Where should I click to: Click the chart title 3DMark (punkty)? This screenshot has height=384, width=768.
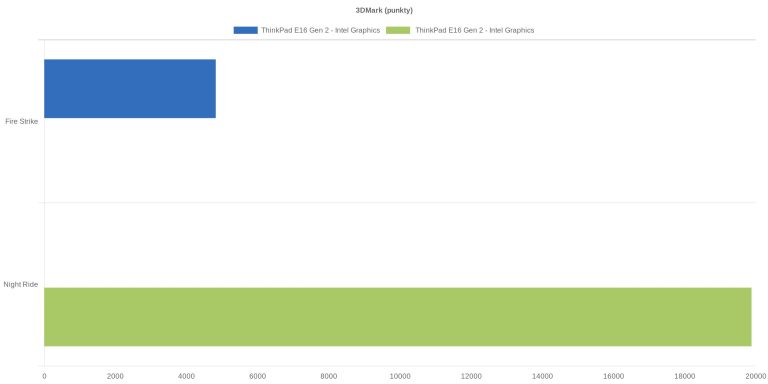(384, 10)
